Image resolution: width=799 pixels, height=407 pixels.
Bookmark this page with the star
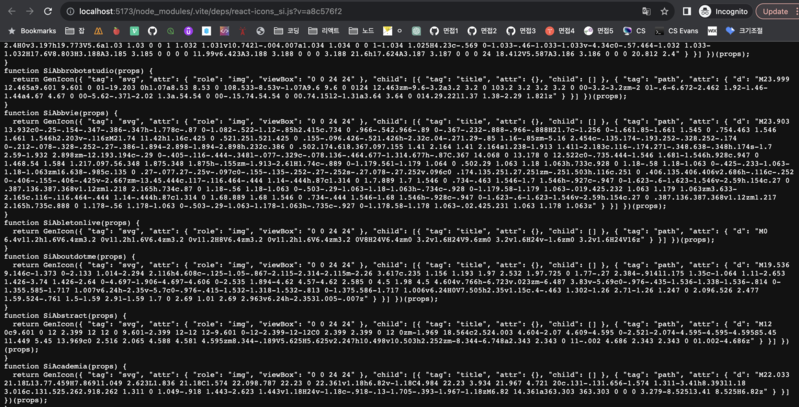(x=664, y=11)
